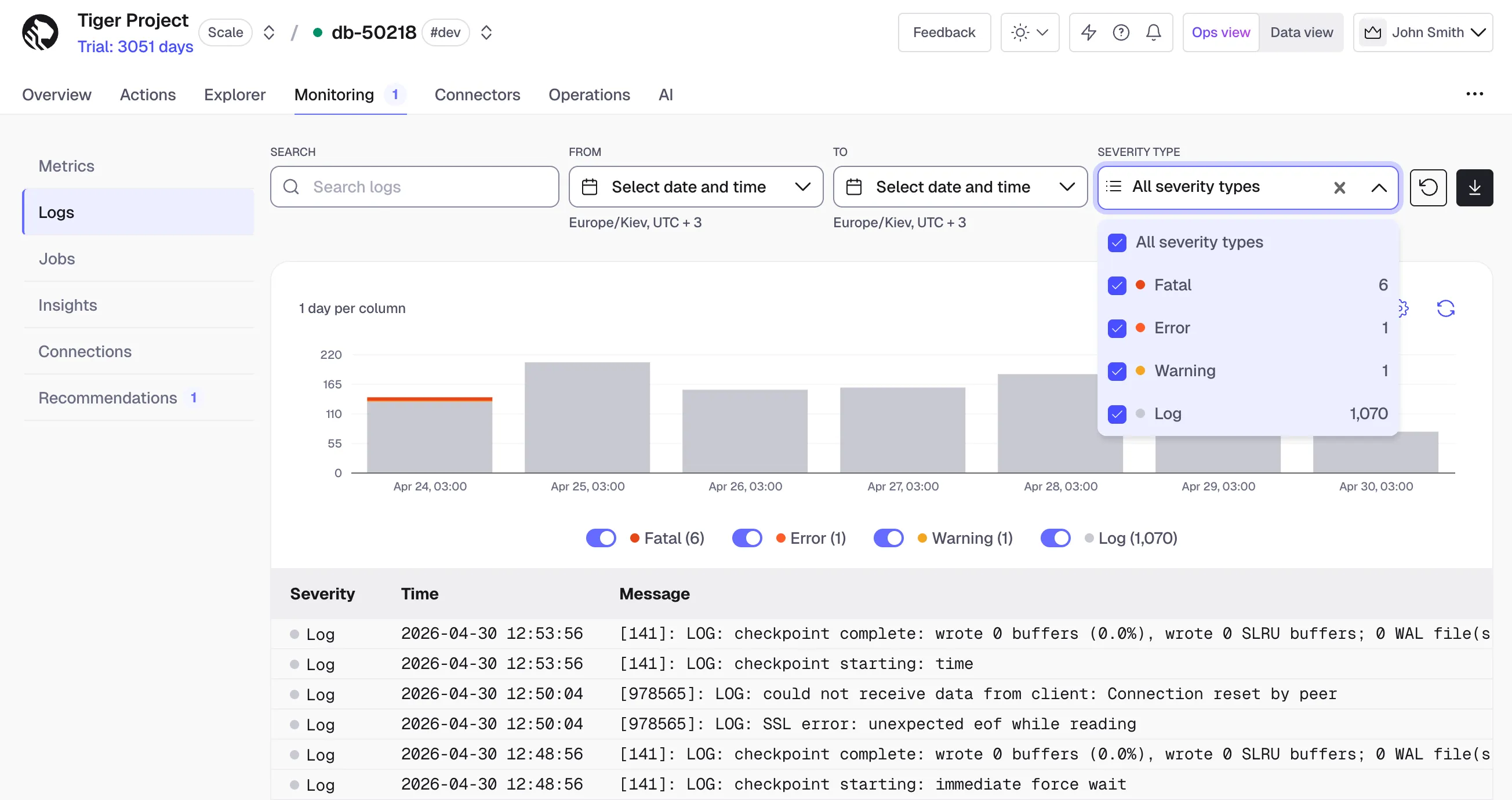This screenshot has width=1512, height=800.
Task: Select the Monitoring tab
Action: coord(350,94)
